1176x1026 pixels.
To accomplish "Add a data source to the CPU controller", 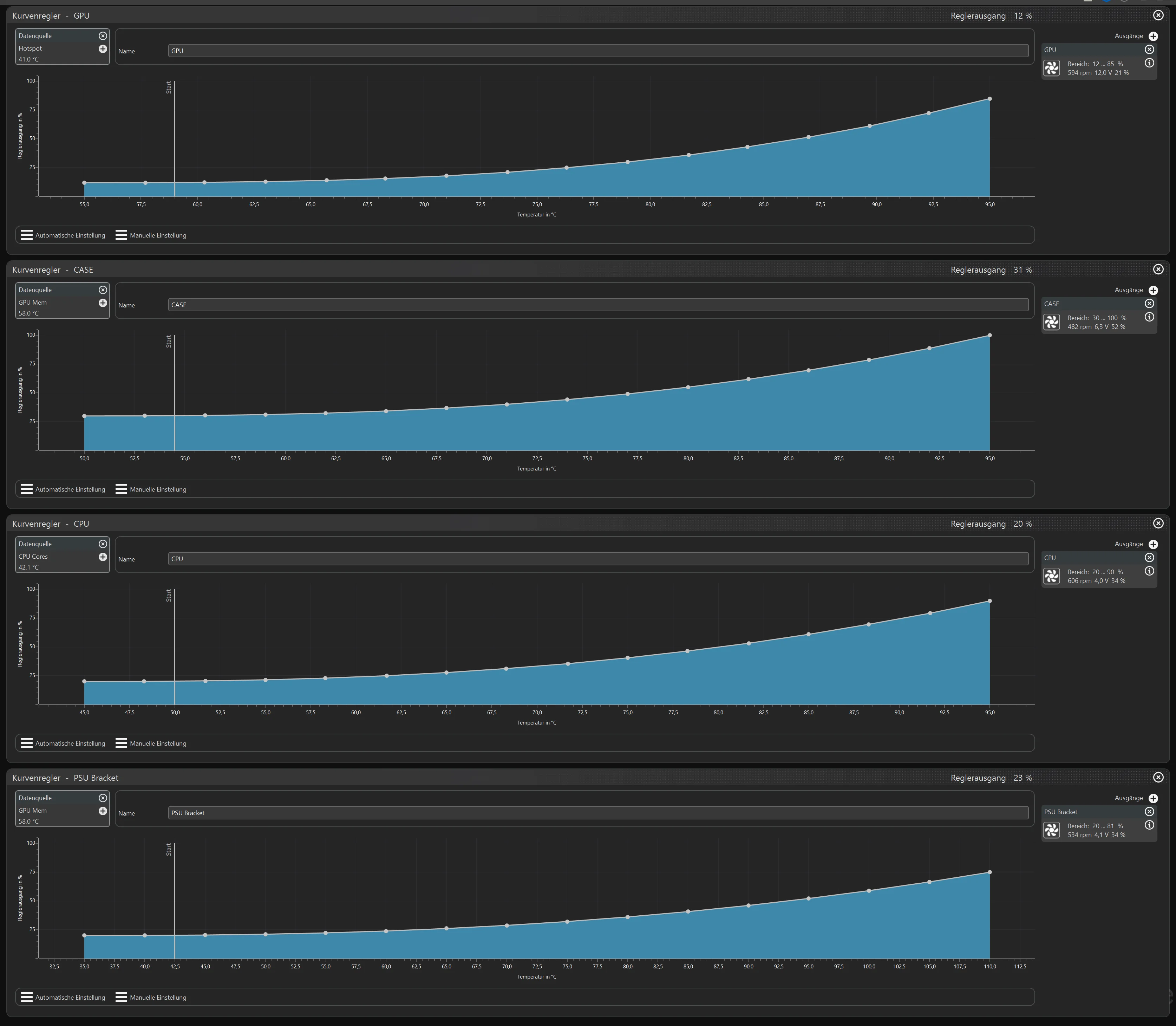I will tap(103, 557).
